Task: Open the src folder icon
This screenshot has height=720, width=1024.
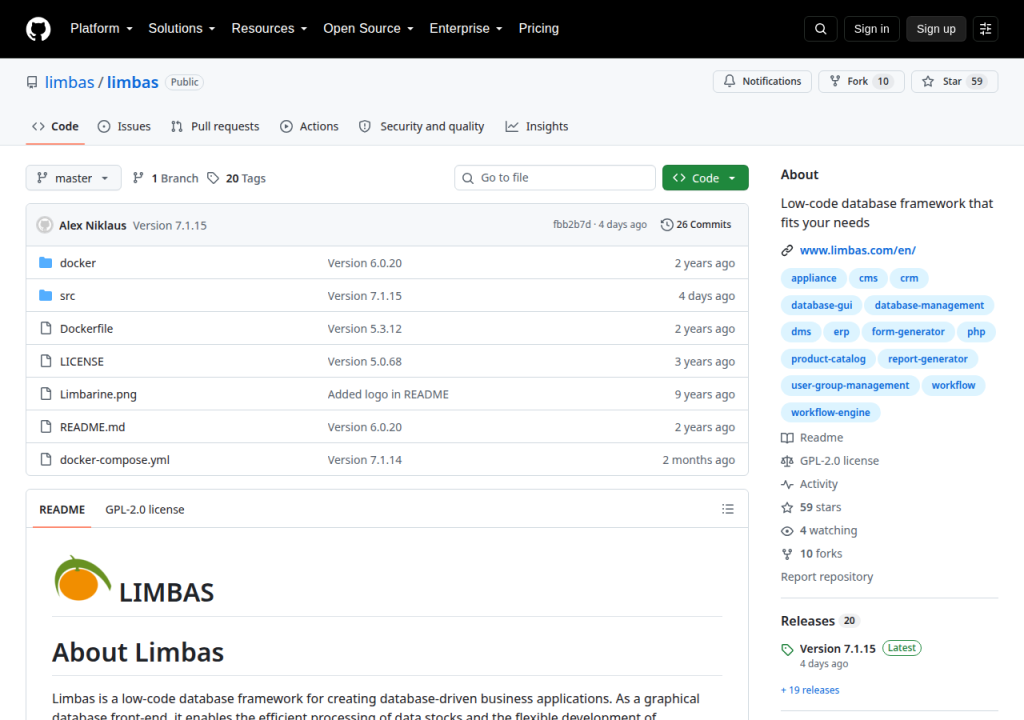Action: coord(46,295)
